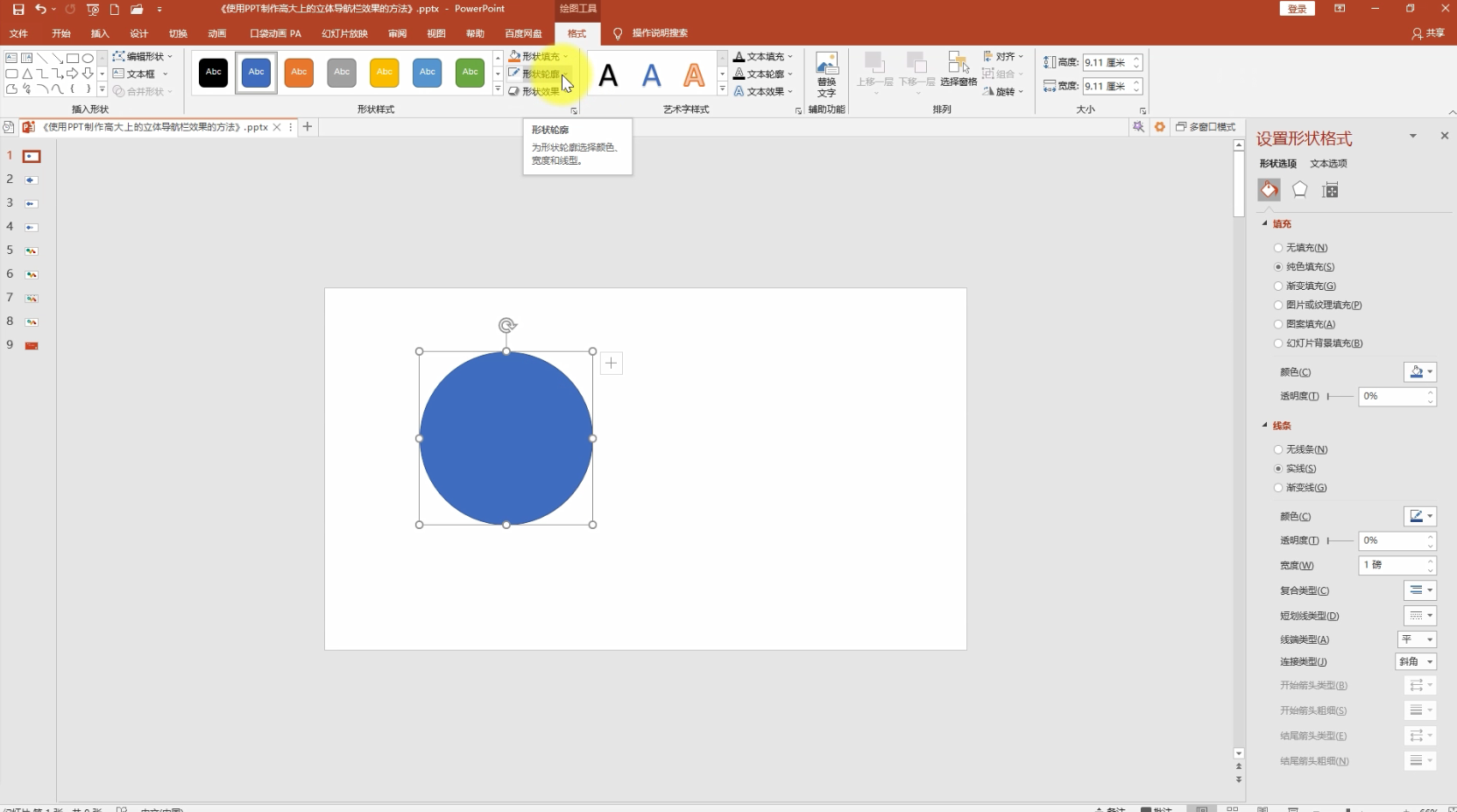
Task: Start slideshow from the quick access toolbar
Action: click(x=93, y=9)
